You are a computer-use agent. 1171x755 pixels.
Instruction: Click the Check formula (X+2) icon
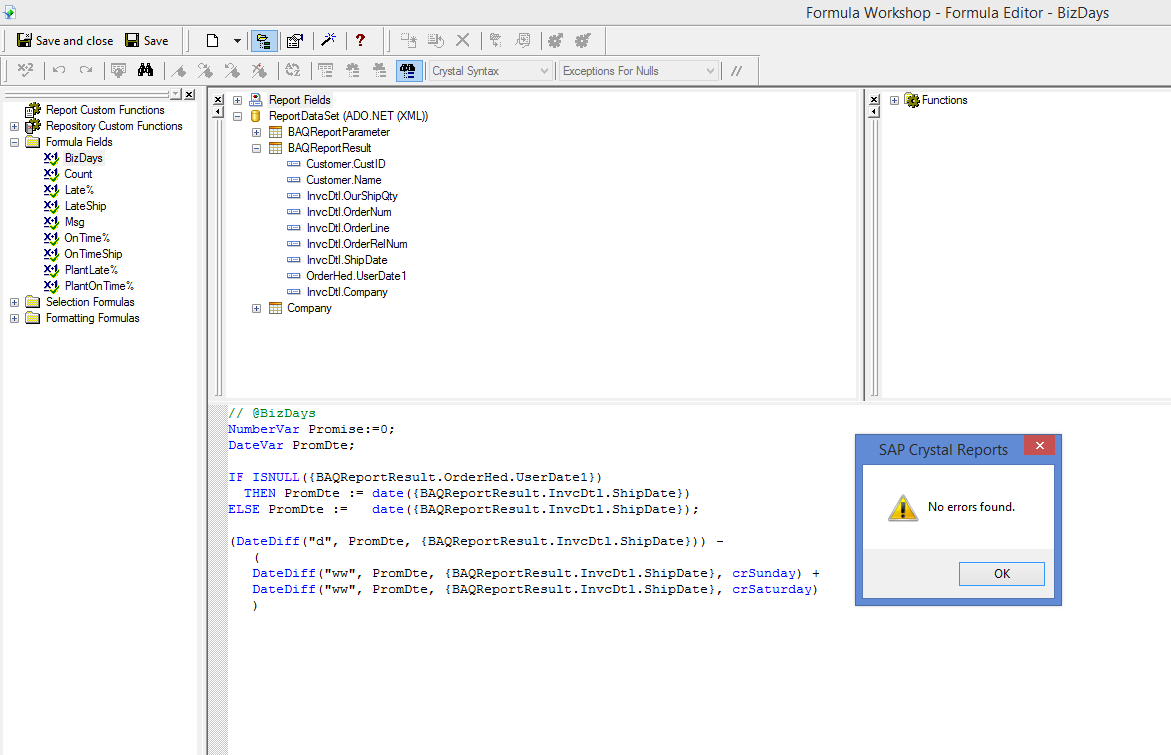[x=25, y=70]
